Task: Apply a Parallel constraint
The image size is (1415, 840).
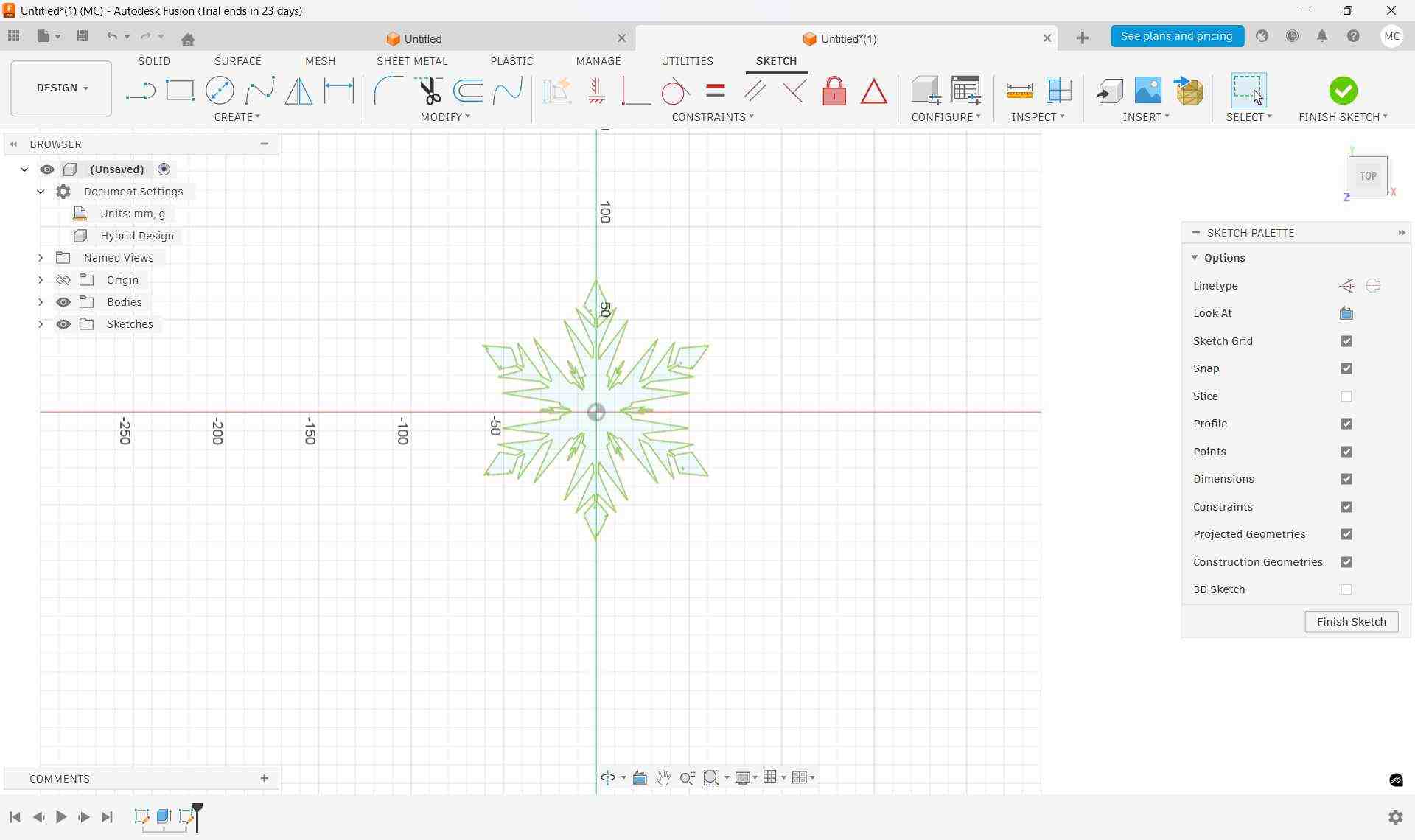Action: 754,90
